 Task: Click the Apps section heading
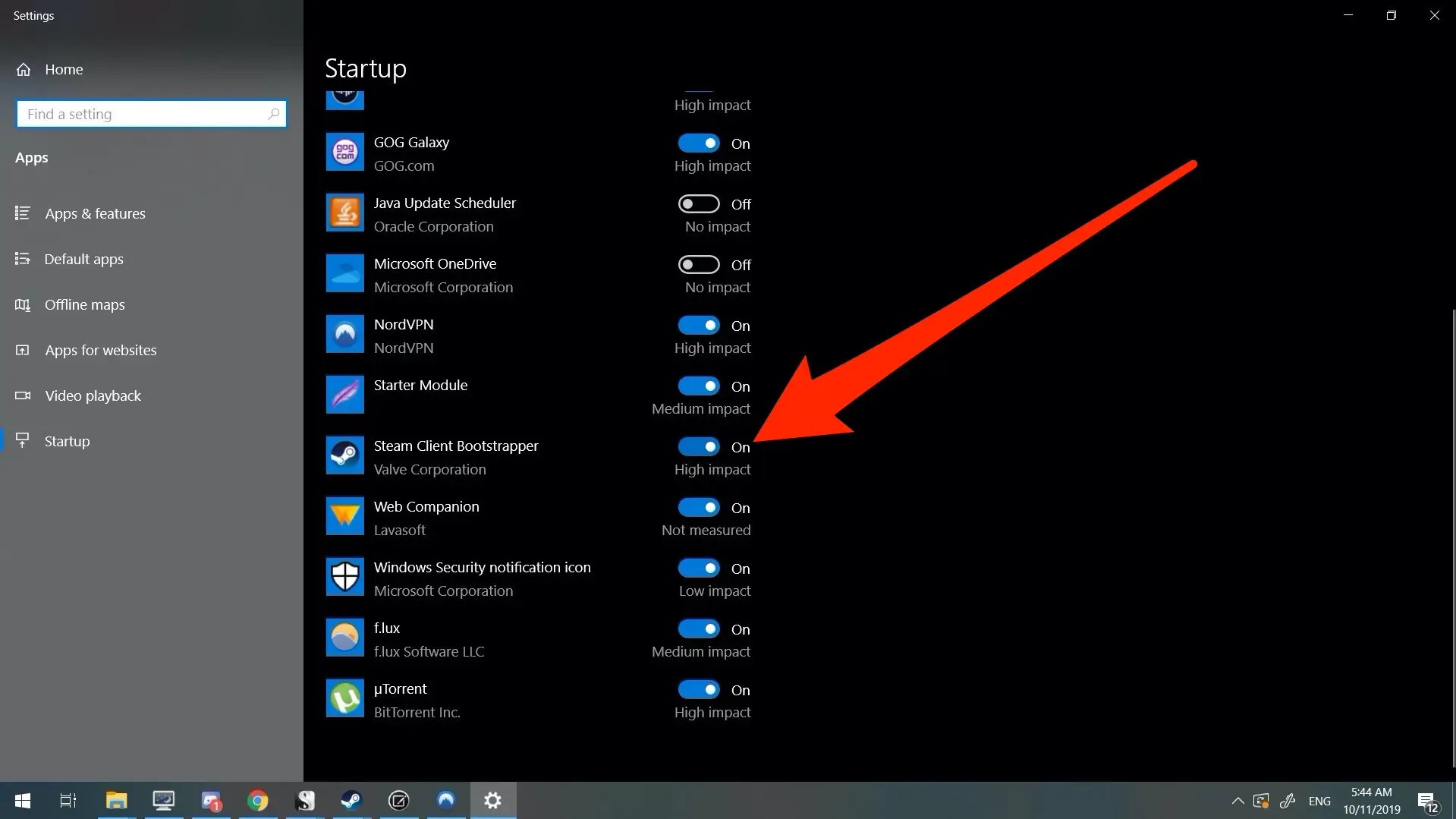click(31, 158)
